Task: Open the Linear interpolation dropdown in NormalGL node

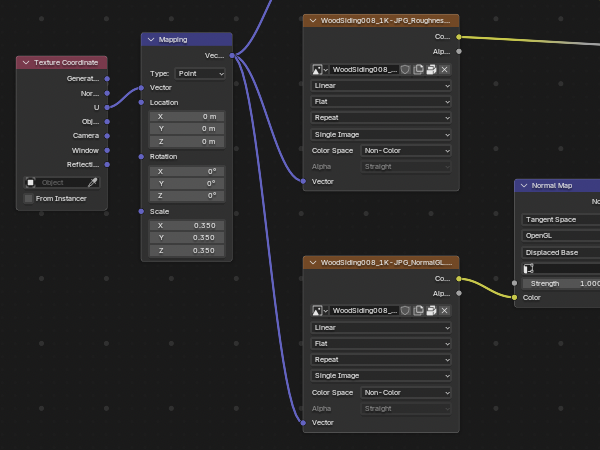Action: [x=381, y=328]
